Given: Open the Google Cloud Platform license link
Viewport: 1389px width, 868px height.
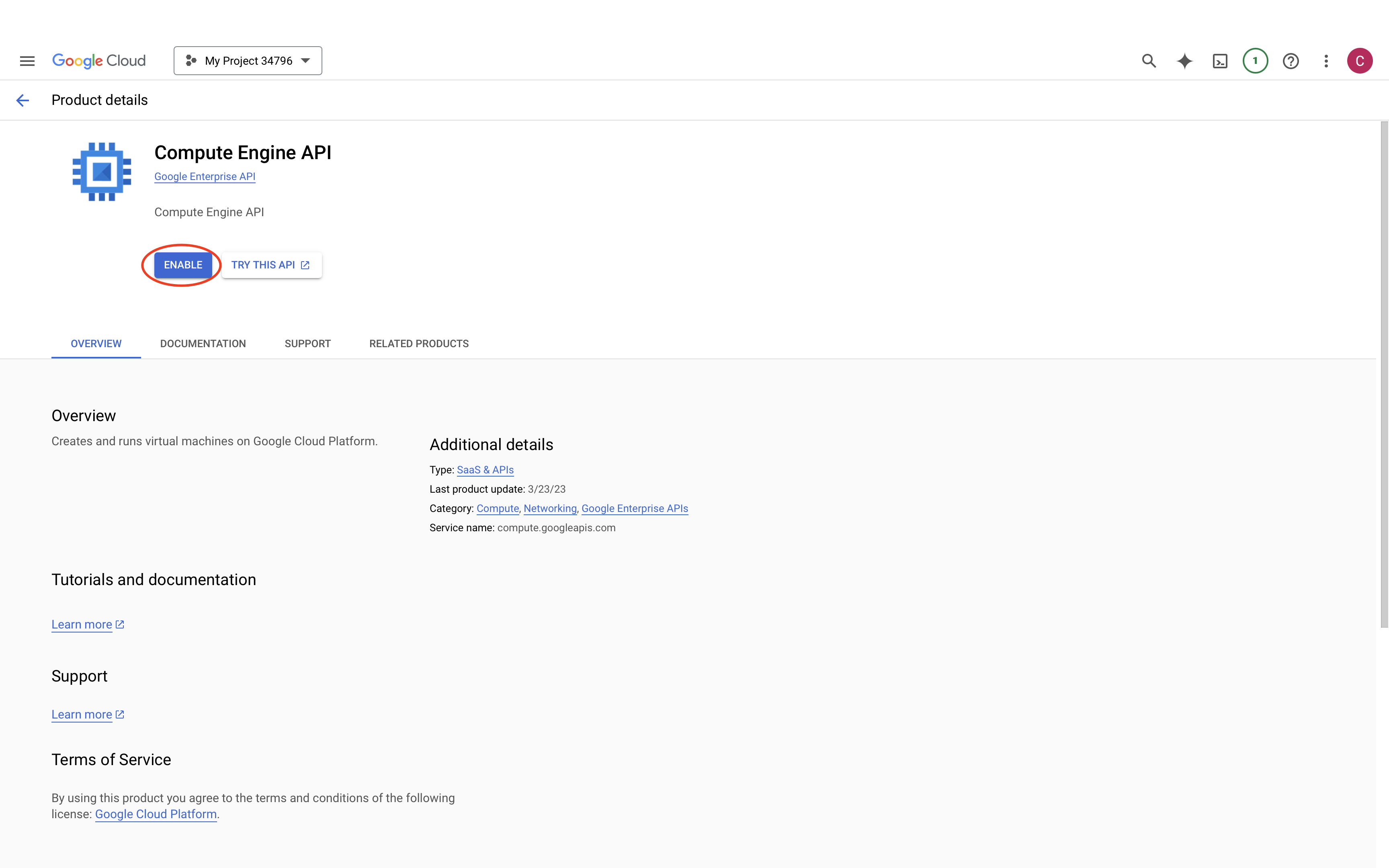Looking at the screenshot, I should click(x=156, y=814).
